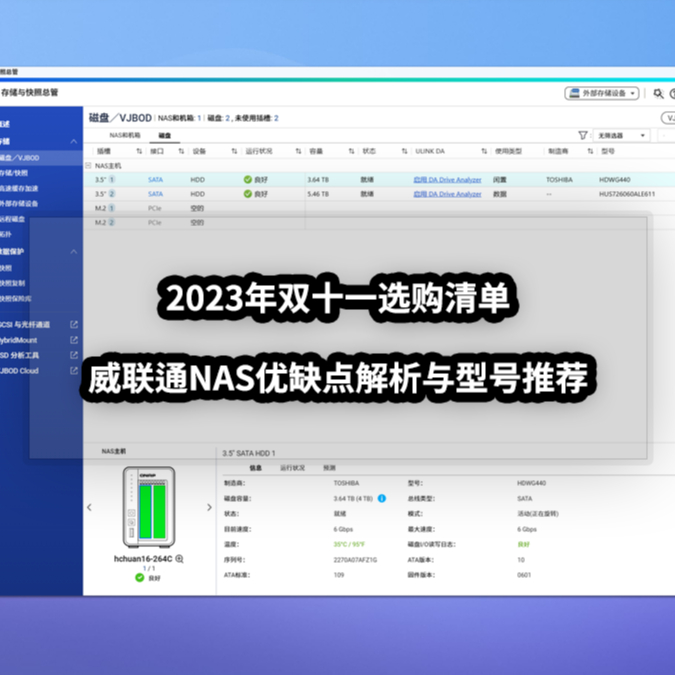Screen dimensions: 675x675
Task: Switch to the NAS和机箱 tab
Action: click(125, 135)
